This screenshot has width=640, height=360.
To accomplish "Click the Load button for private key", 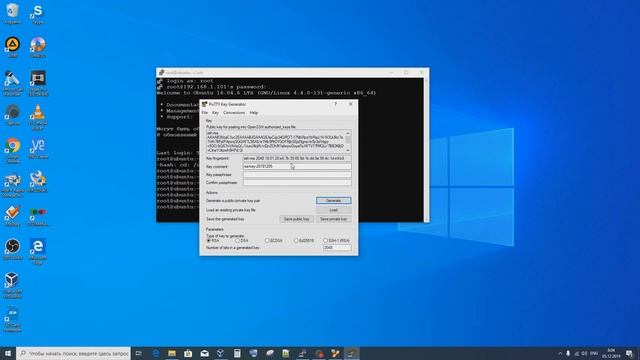I will coord(333,210).
